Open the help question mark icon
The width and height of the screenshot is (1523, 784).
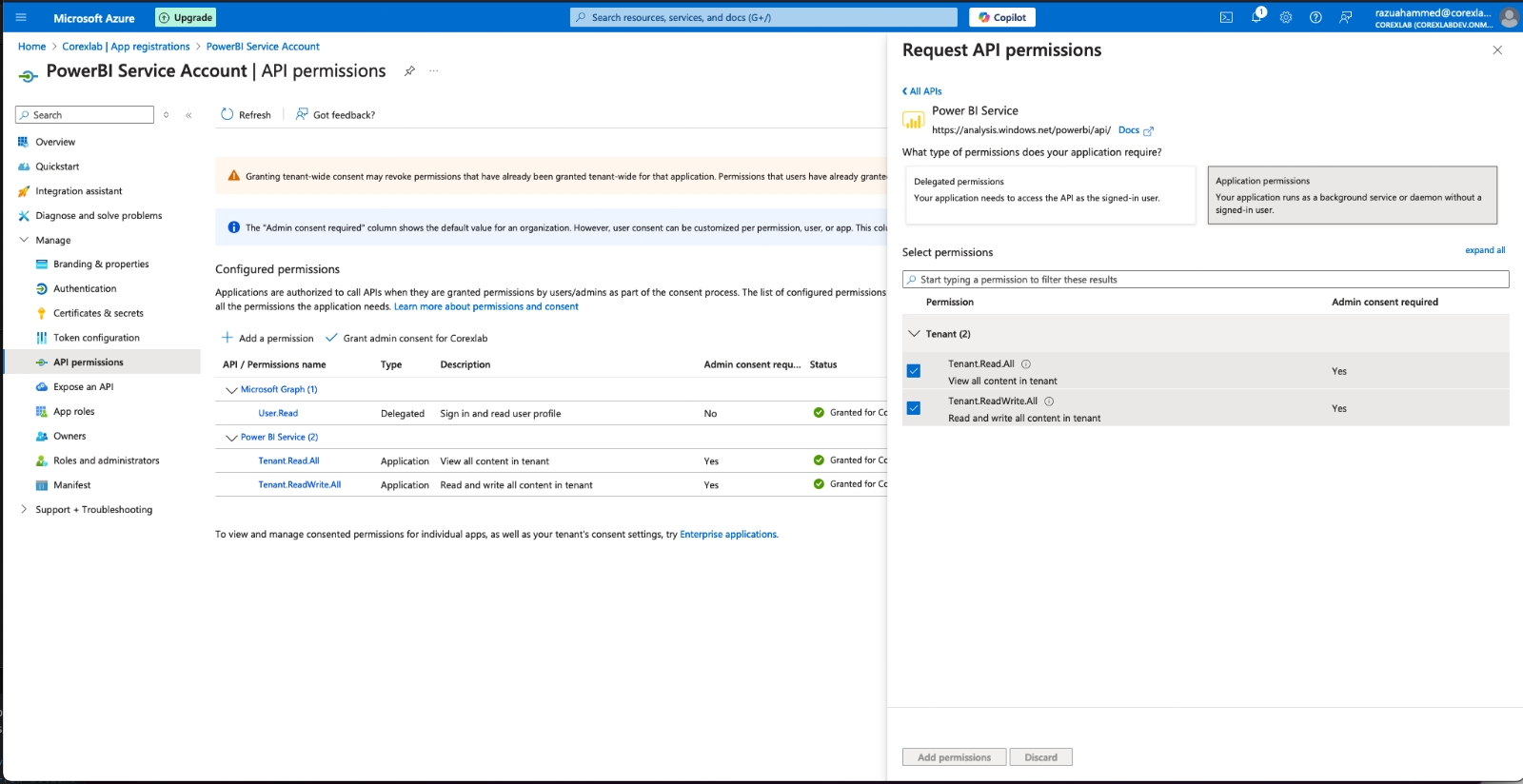[x=1315, y=17]
